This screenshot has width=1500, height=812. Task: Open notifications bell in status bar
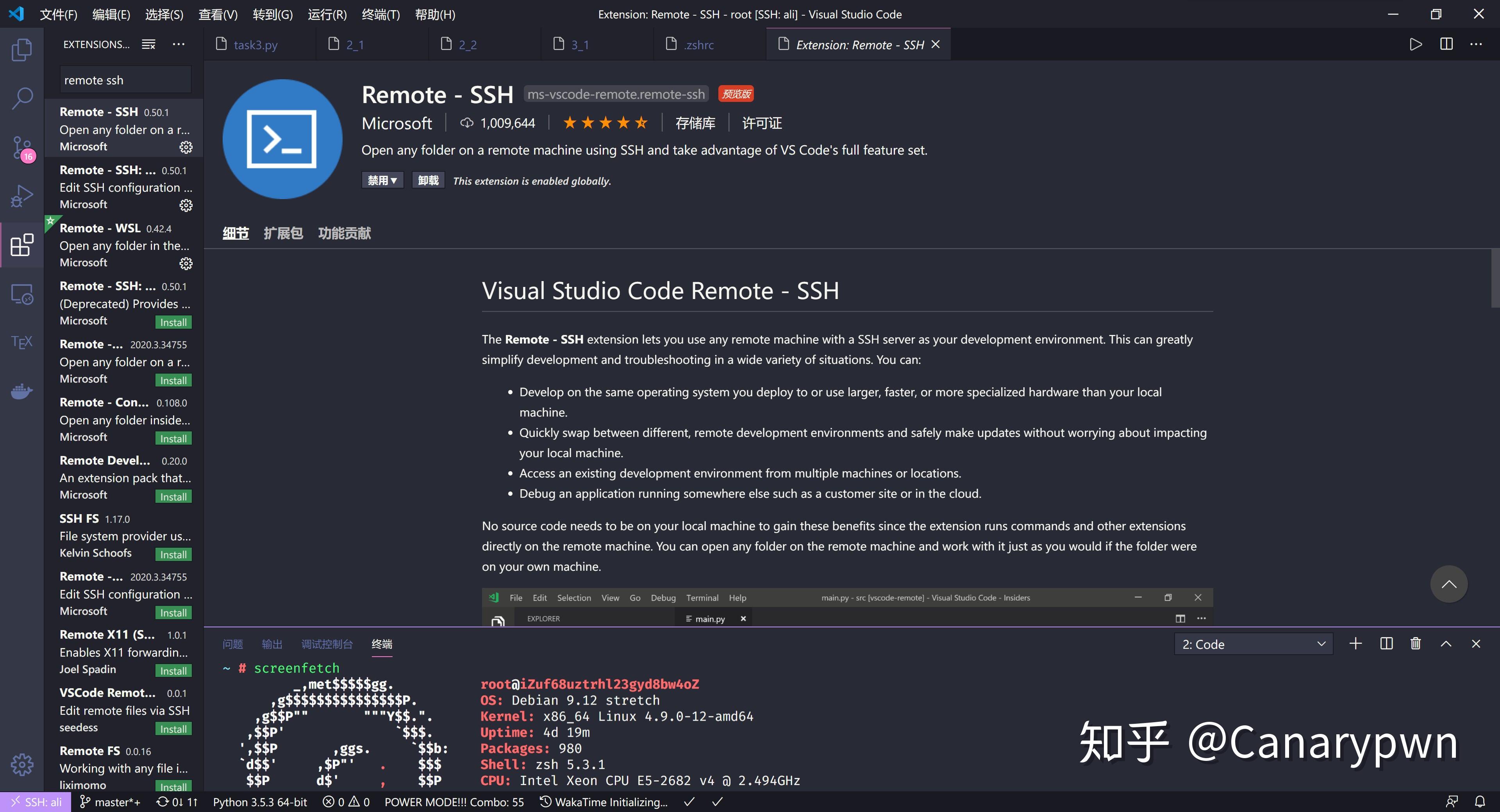(x=1480, y=802)
